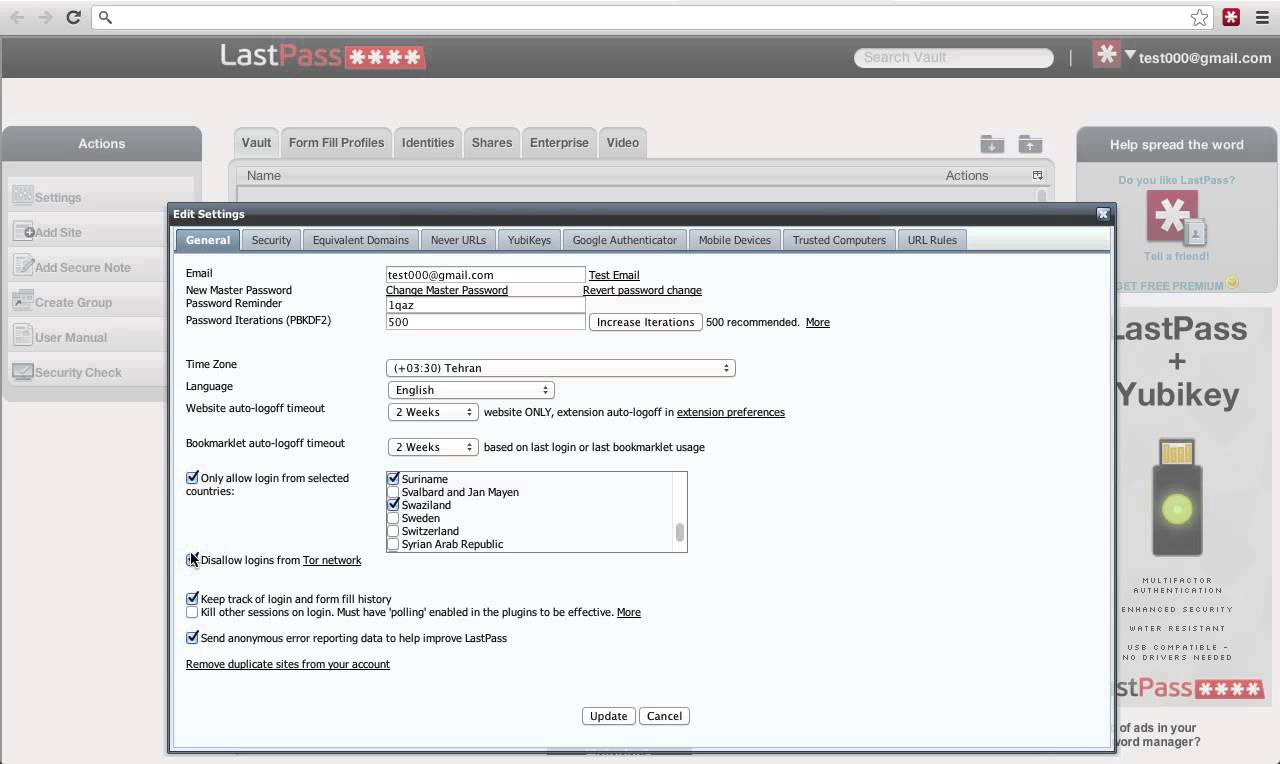Open the Equivalent Domains tab

(360, 240)
